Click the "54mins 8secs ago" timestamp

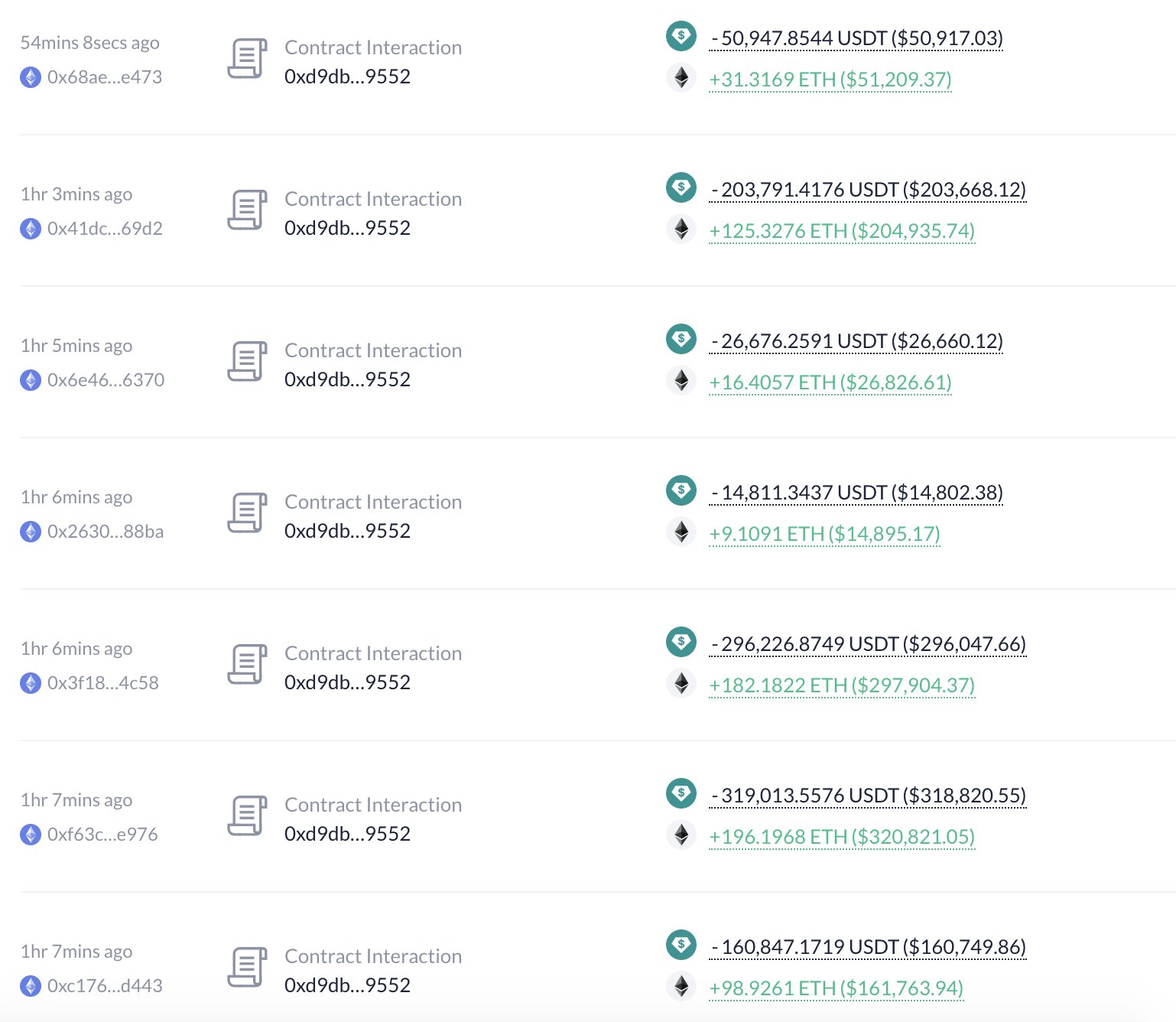pyautogui.click(x=89, y=43)
